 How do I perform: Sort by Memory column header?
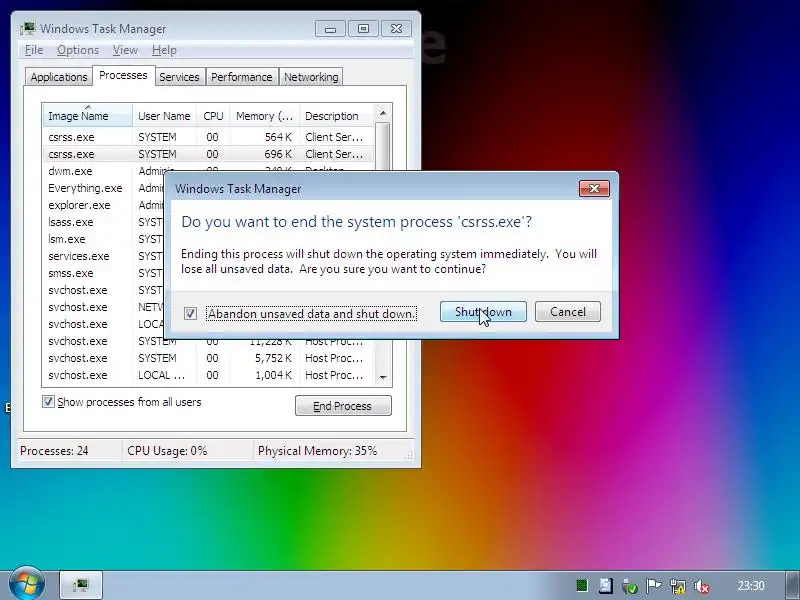[264, 116]
